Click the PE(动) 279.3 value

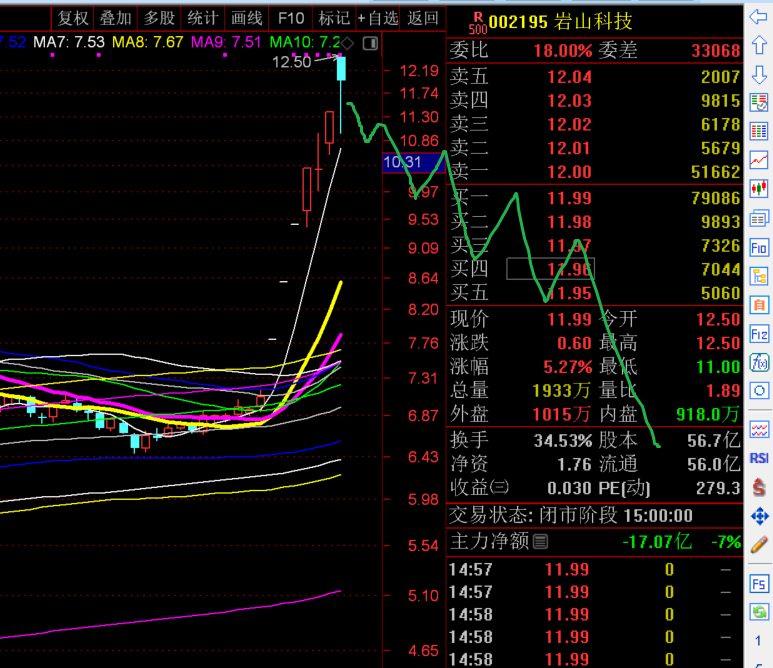tap(718, 488)
